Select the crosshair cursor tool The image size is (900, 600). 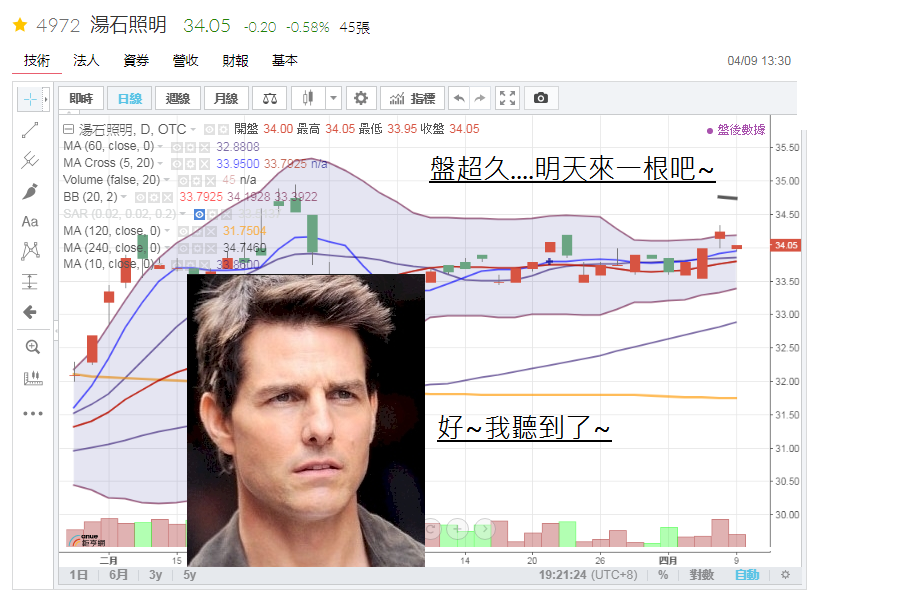(x=30, y=99)
